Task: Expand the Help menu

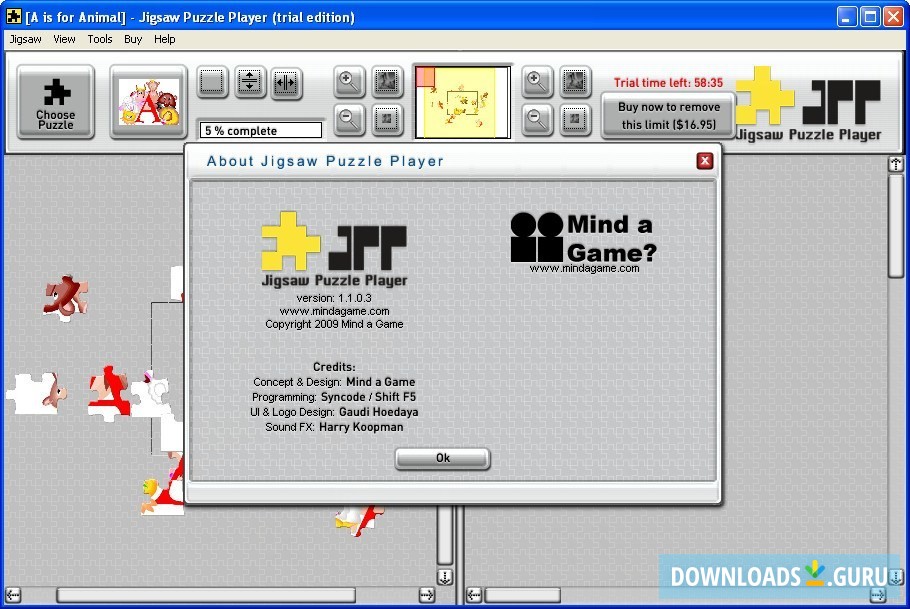Action: point(165,39)
